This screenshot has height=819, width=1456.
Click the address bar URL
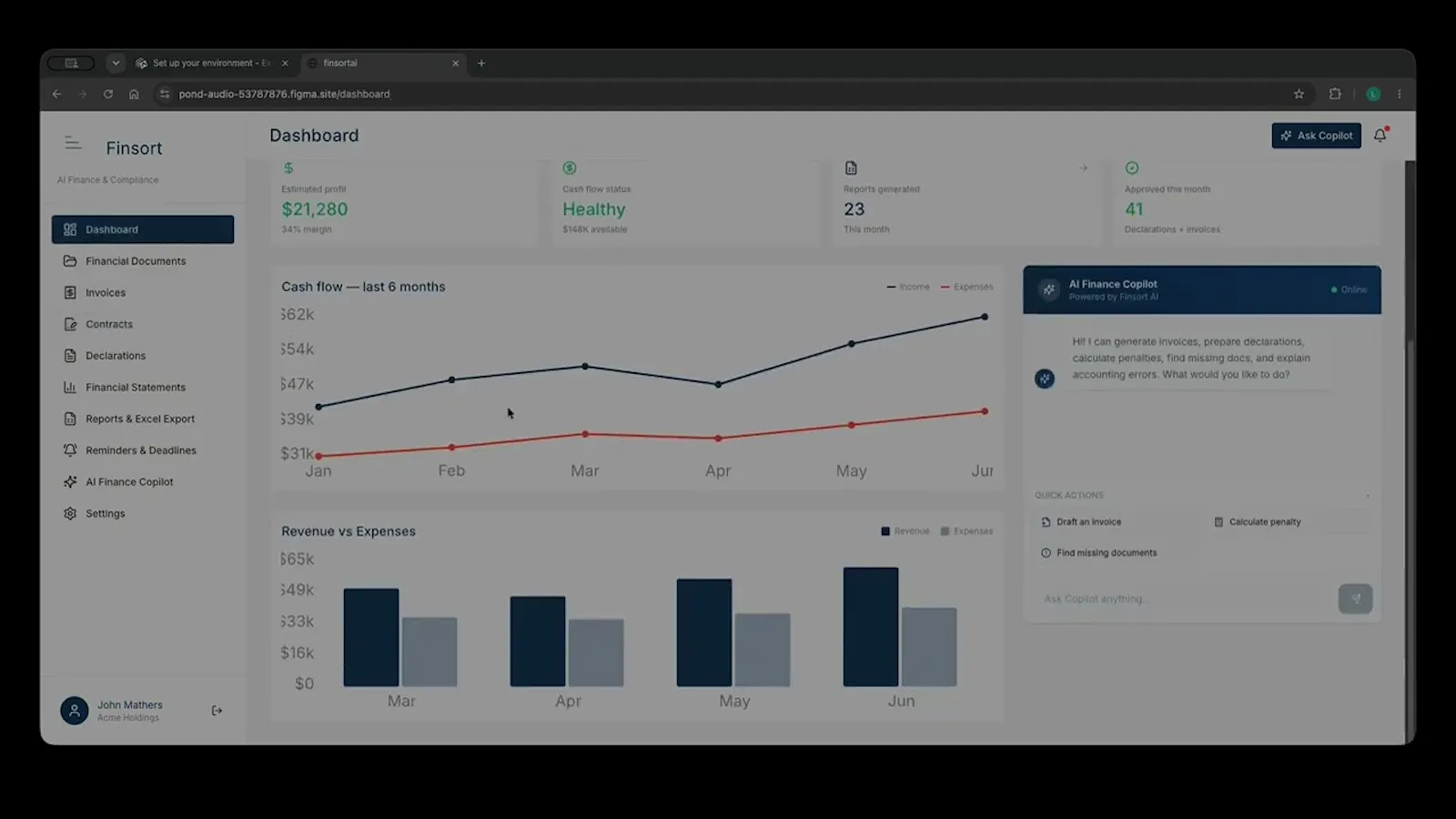(284, 94)
